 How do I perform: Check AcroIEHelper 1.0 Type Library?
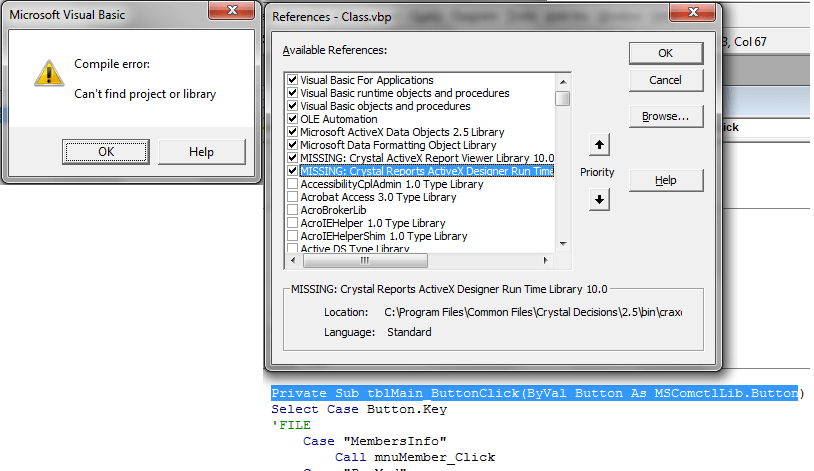[292, 223]
